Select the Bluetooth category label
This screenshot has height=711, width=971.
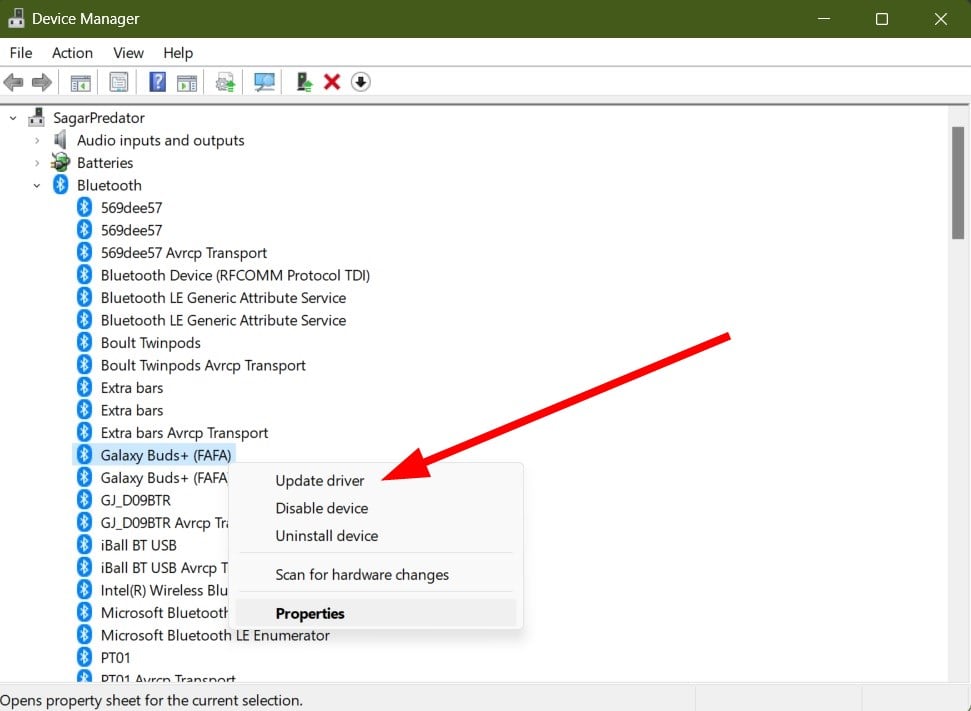tap(109, 185)
